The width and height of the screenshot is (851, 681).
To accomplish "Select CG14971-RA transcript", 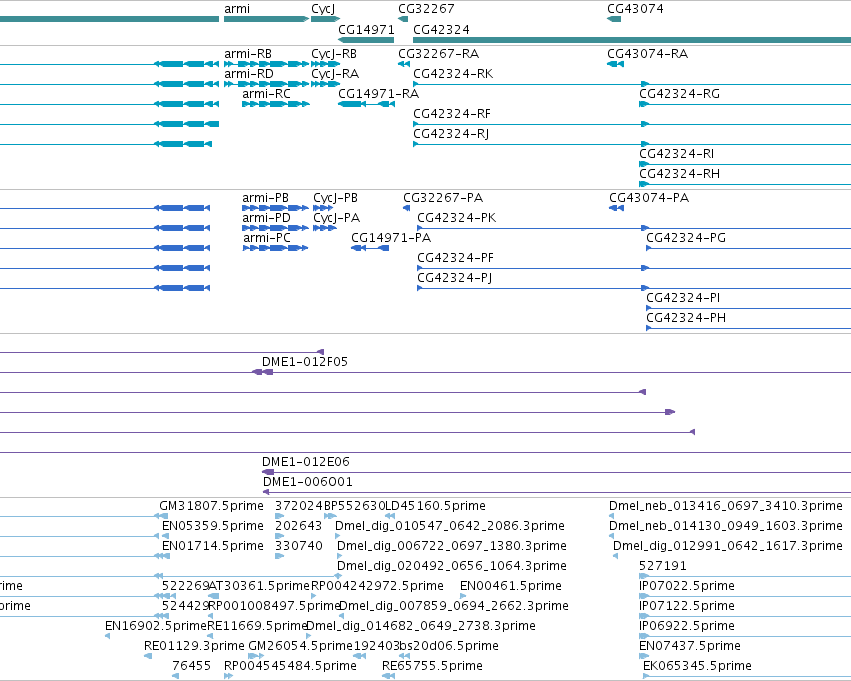I will [366, 104].
